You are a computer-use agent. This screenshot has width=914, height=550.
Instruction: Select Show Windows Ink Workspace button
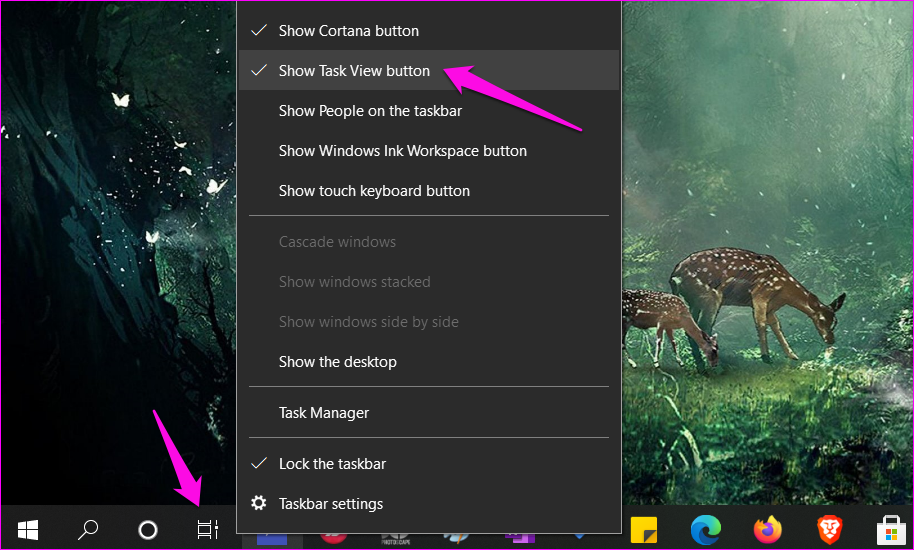click(x=402, y=151)
